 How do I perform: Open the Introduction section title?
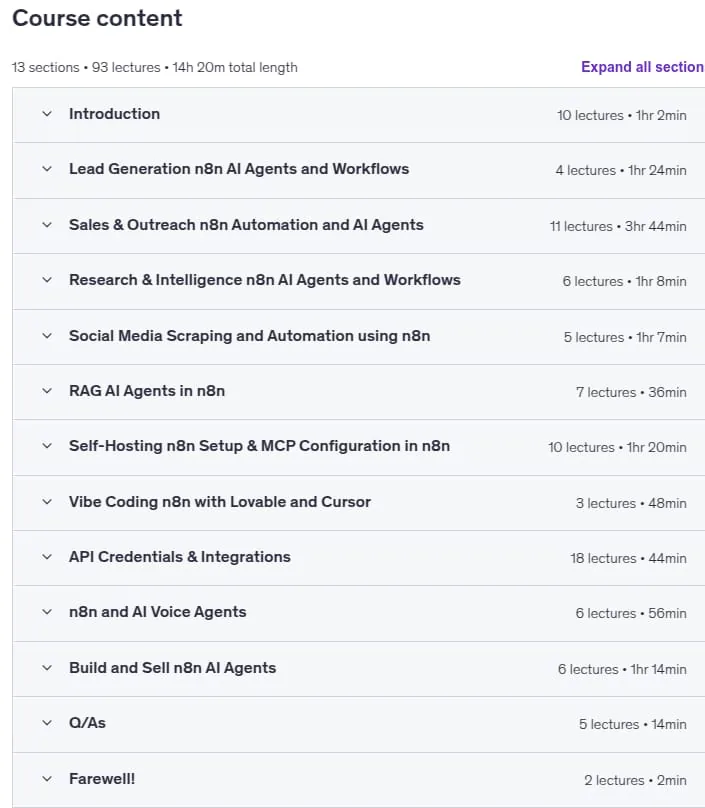coord(114,114)
